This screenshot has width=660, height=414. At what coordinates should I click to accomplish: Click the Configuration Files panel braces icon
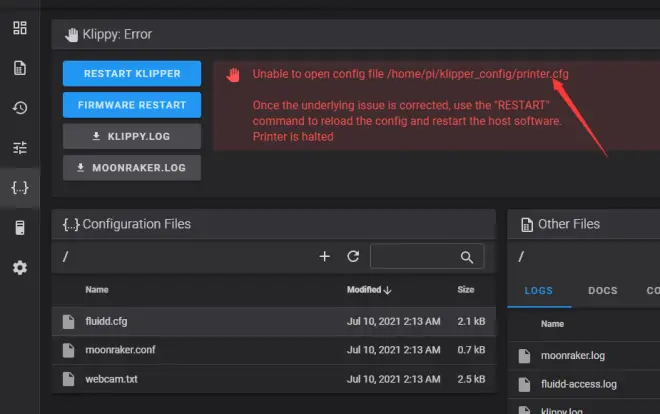click(71, 224)
